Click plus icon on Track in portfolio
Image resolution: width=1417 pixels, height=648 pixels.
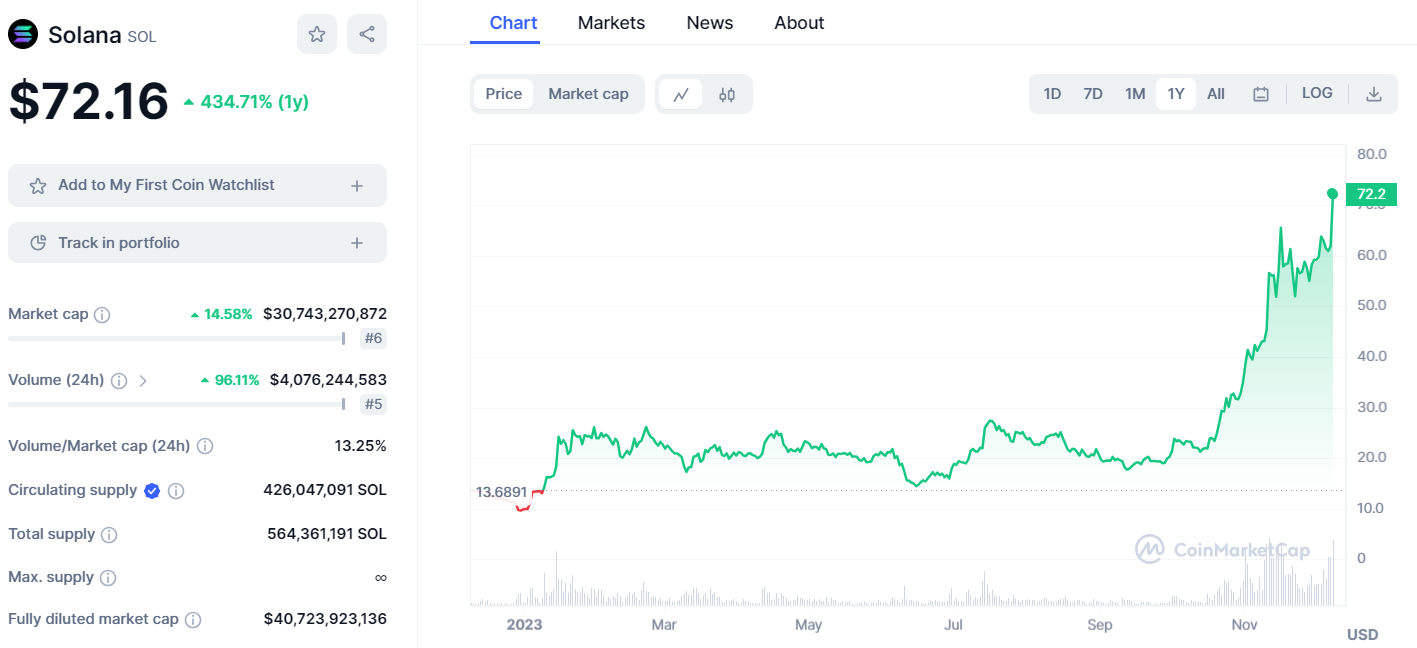coord(357,243)
